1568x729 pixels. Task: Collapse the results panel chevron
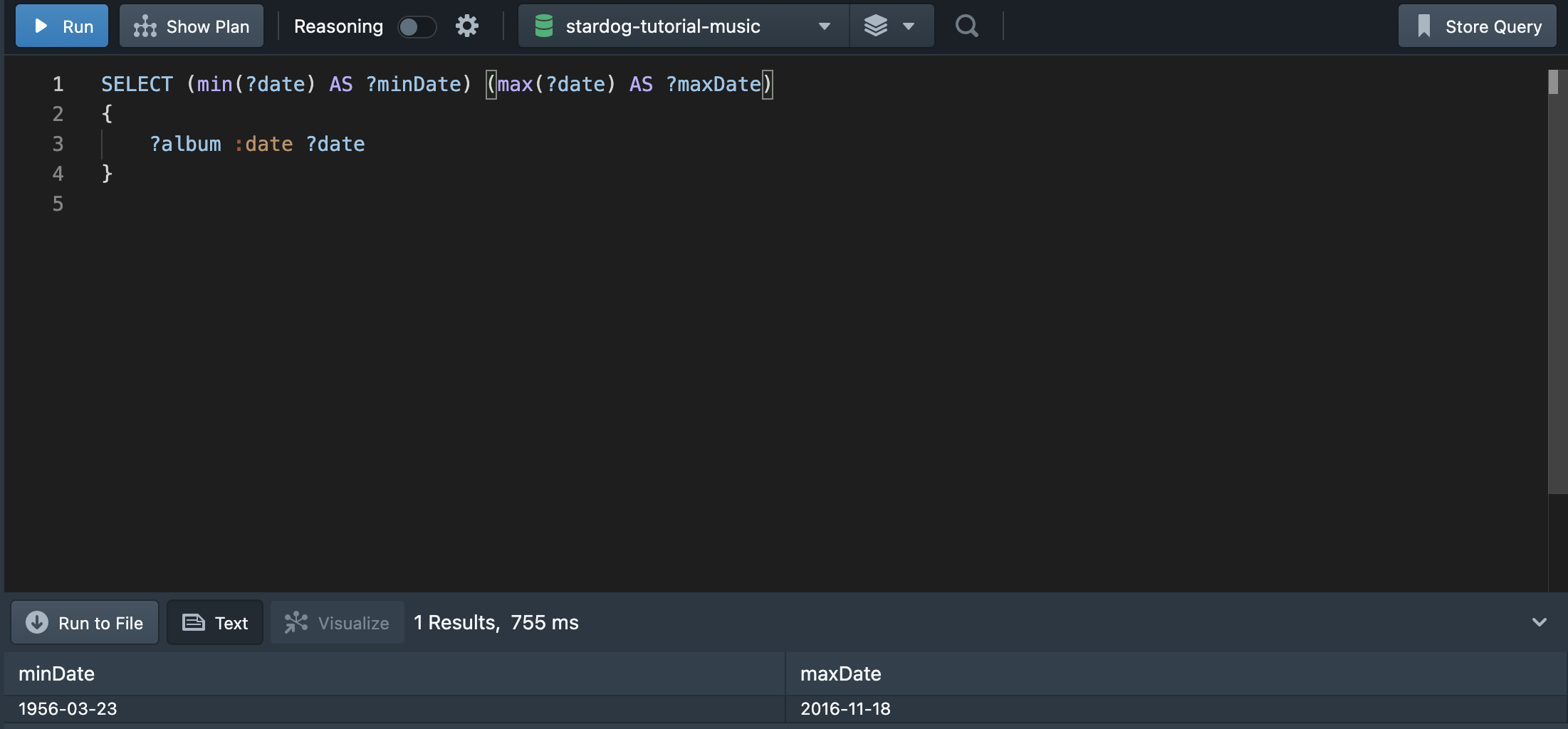tap(1540, 622)
